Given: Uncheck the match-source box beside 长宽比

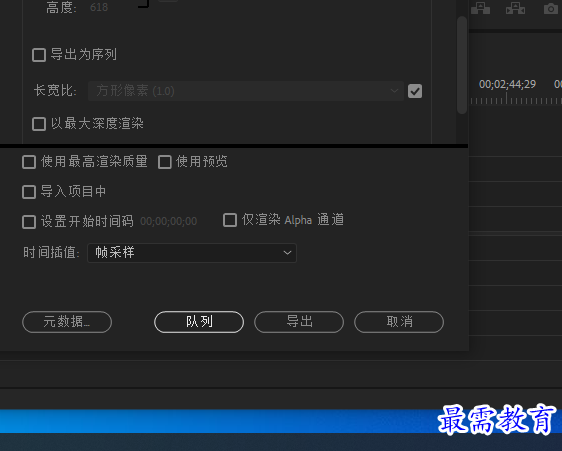Looking at the screenshot, I should click(415, 91).
